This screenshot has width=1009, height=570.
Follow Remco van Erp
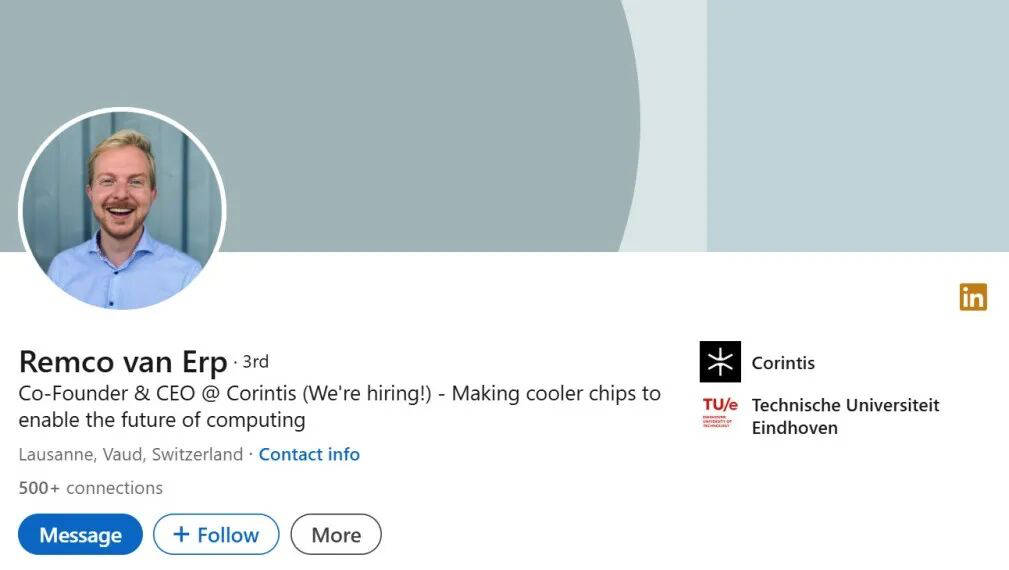click(216, 535)
